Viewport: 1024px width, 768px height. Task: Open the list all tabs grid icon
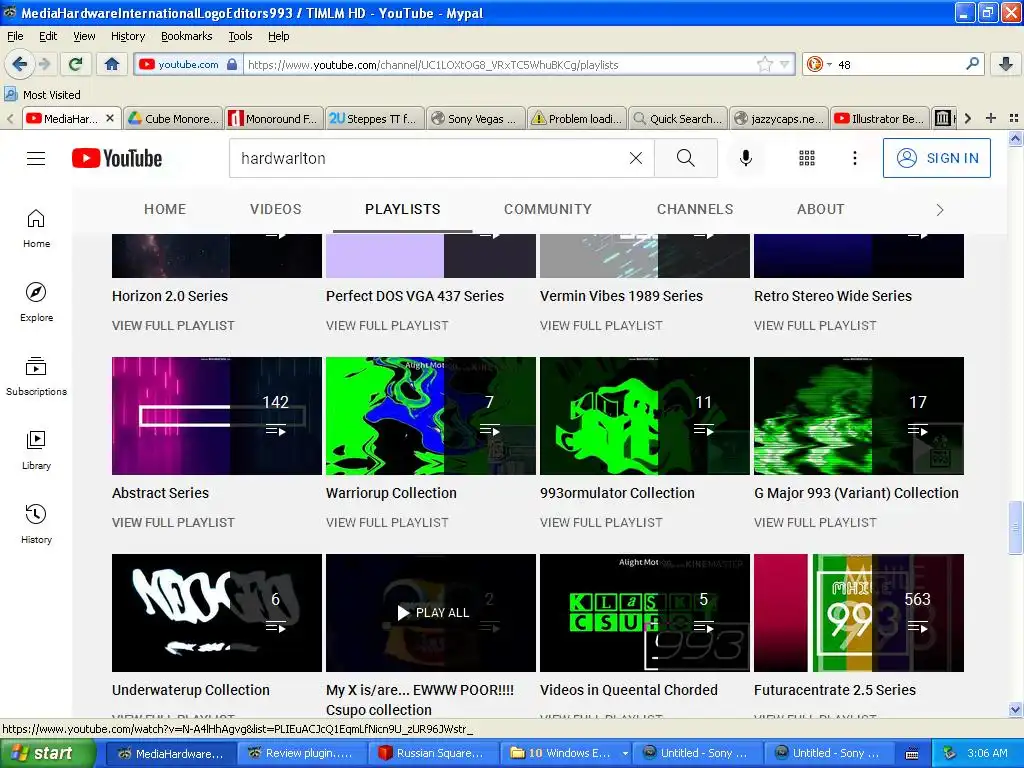[x=1014, y=118]
